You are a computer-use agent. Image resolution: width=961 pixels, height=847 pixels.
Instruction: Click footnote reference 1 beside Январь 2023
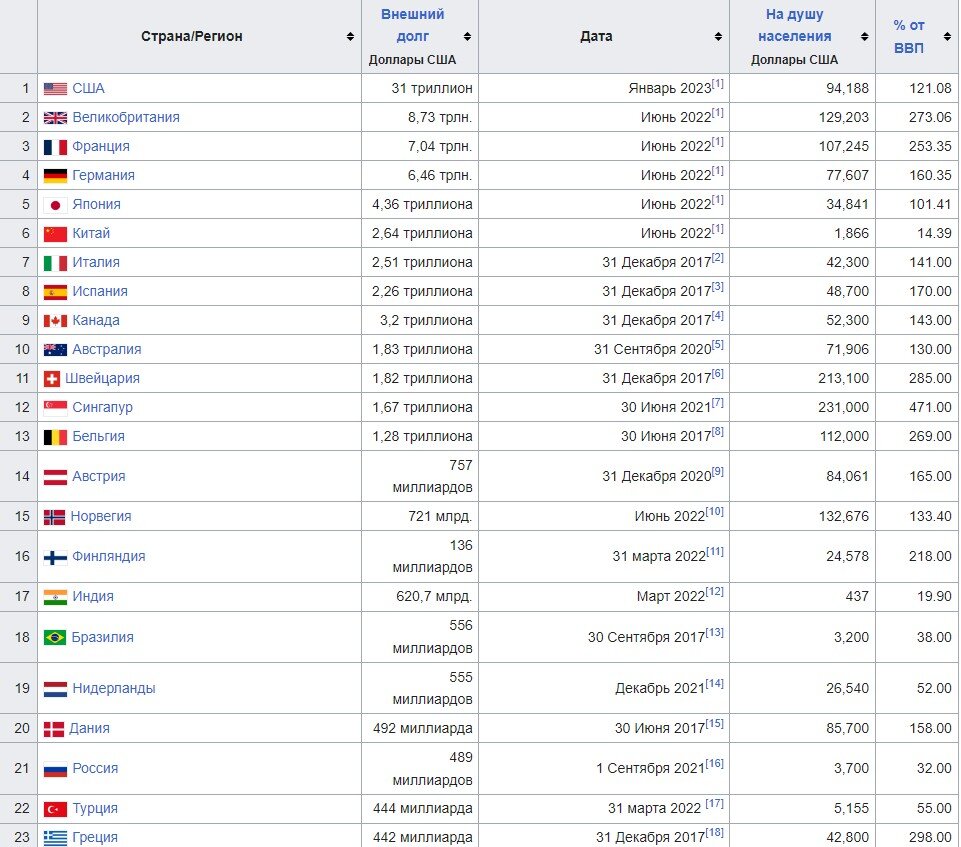(718, 84)
